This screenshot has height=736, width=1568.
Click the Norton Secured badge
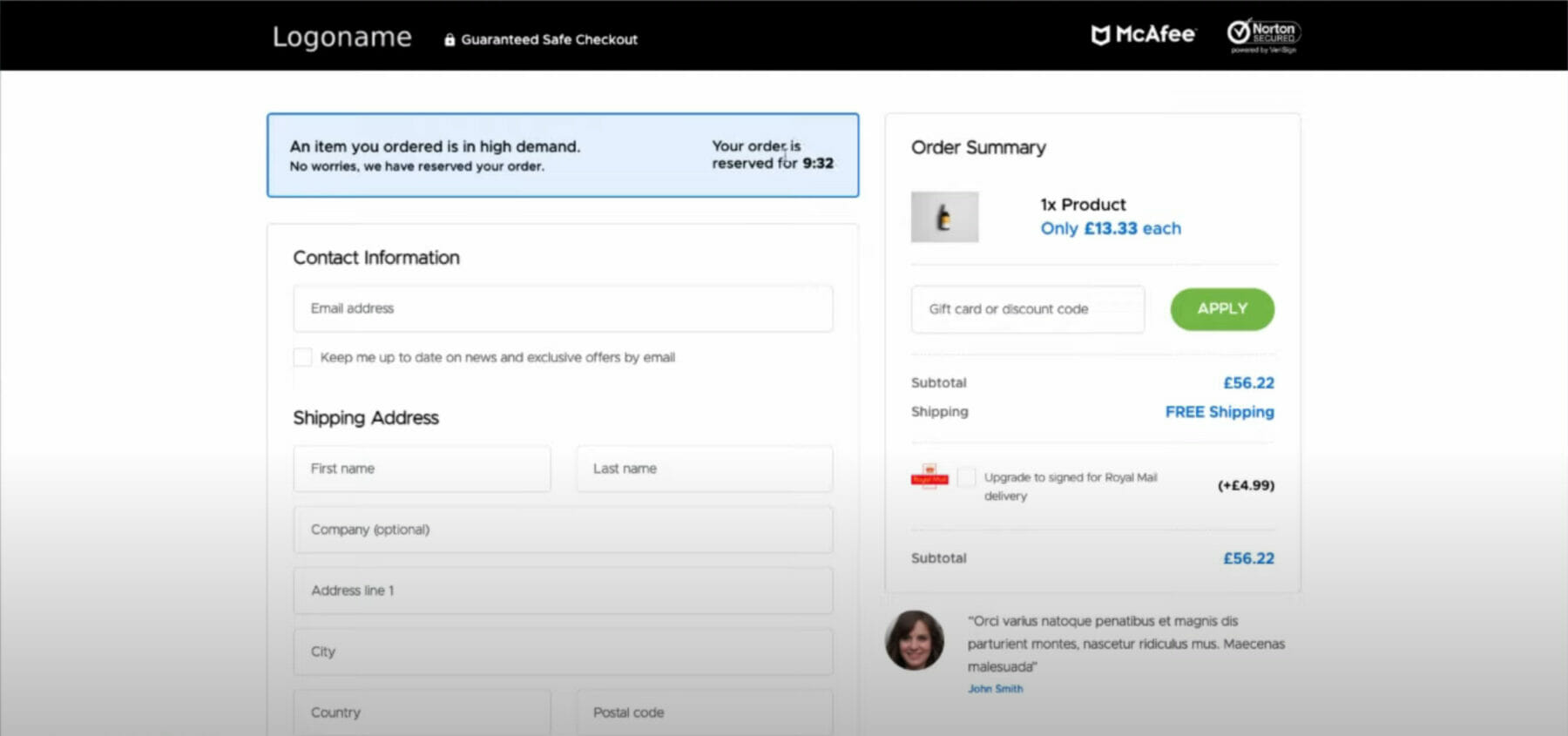pyautogui.click(x=1263, y=35)
